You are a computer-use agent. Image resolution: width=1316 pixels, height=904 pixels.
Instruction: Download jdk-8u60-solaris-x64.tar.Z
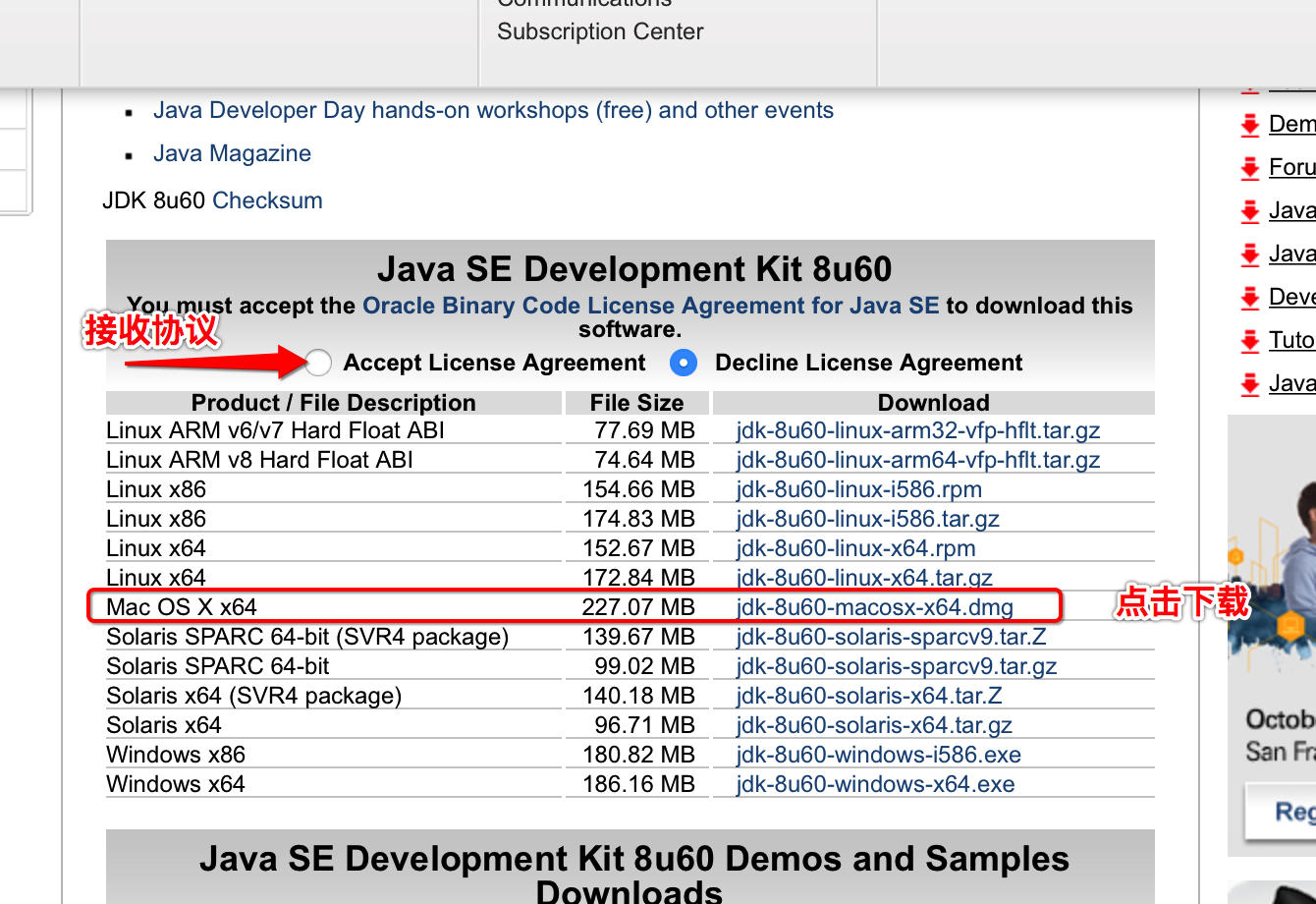point(868,696)
